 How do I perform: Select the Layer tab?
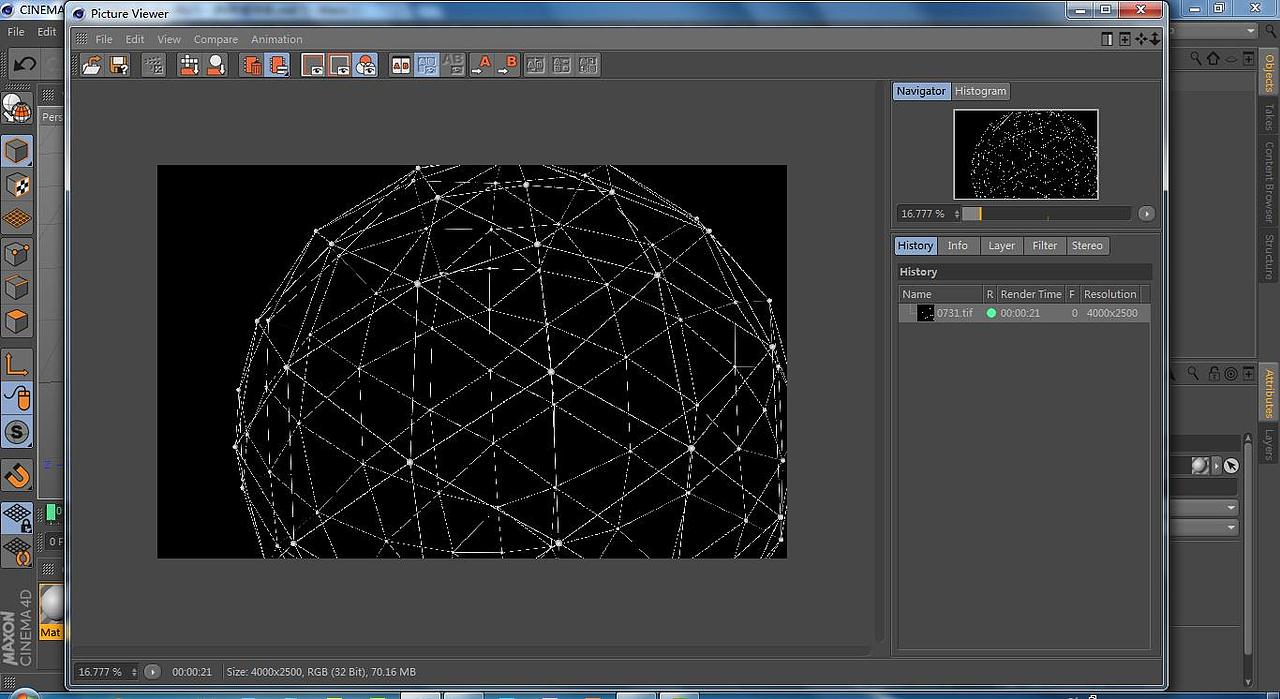pyautogui.click(x=1001, y=246)
